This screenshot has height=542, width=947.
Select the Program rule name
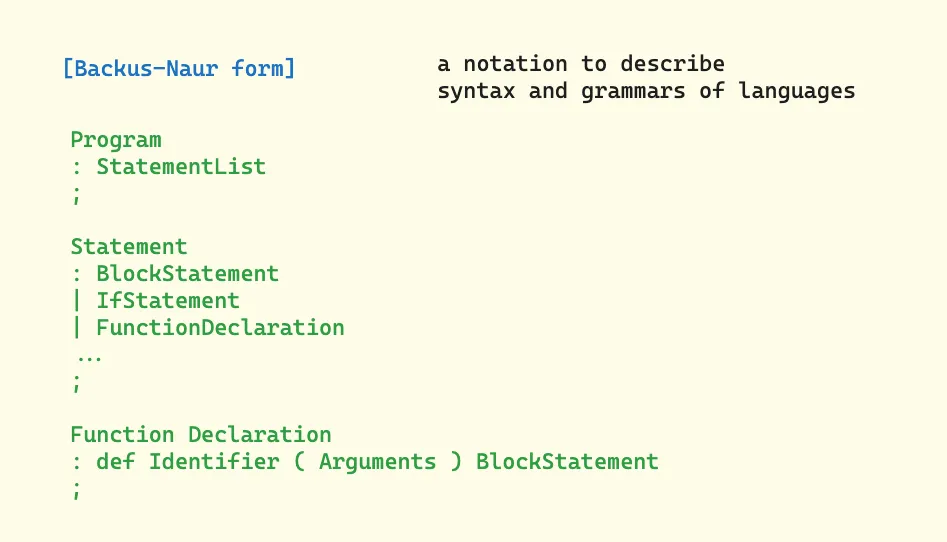(x=115, y=140)
